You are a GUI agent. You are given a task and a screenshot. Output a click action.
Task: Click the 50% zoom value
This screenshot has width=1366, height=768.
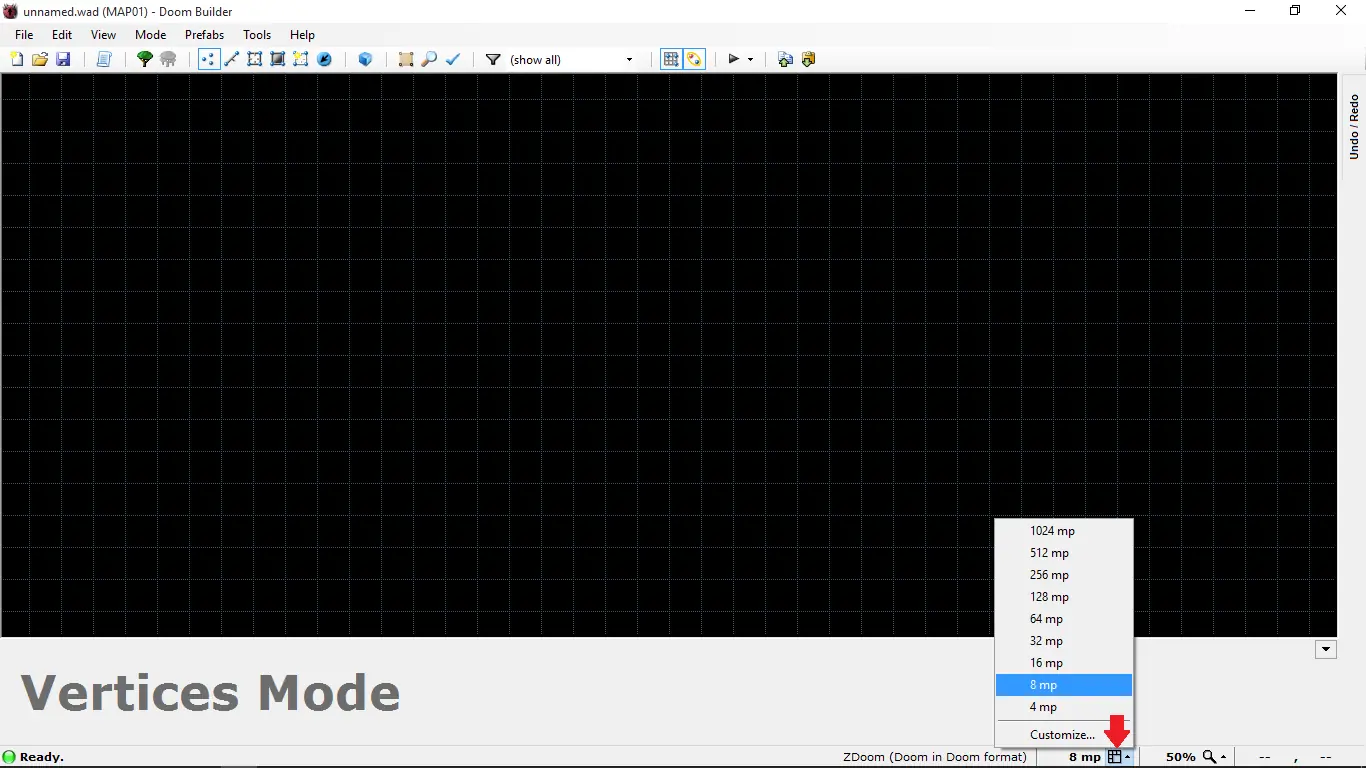(x=1181, y=757)
